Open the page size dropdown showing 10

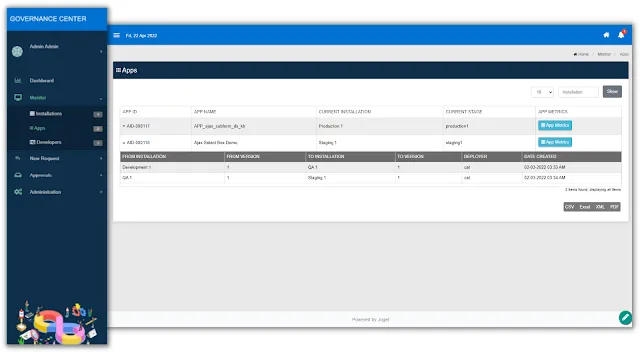(x=542, y=92)
